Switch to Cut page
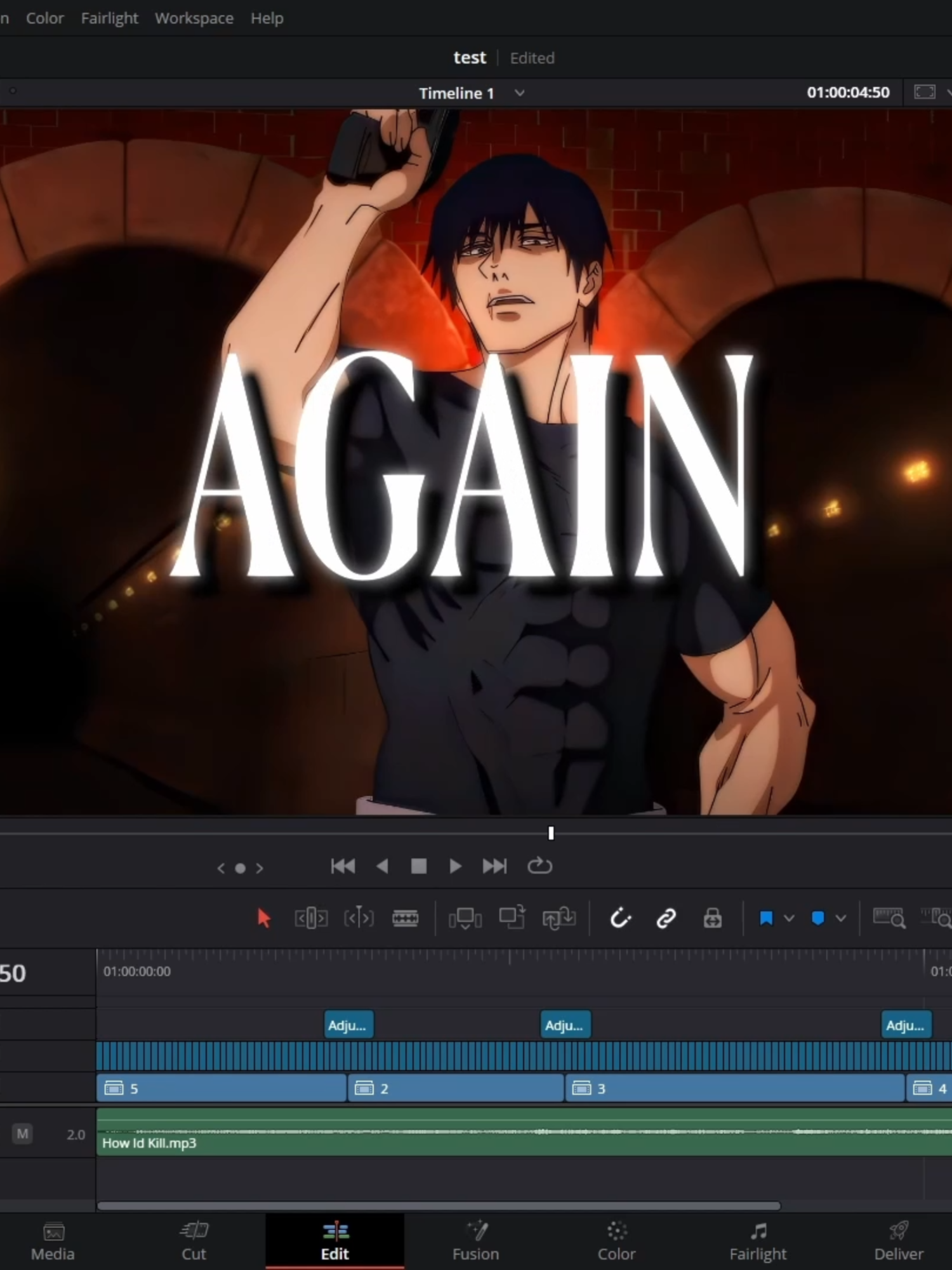This screenshot has width=952, height=1270. pos(194,1243)
